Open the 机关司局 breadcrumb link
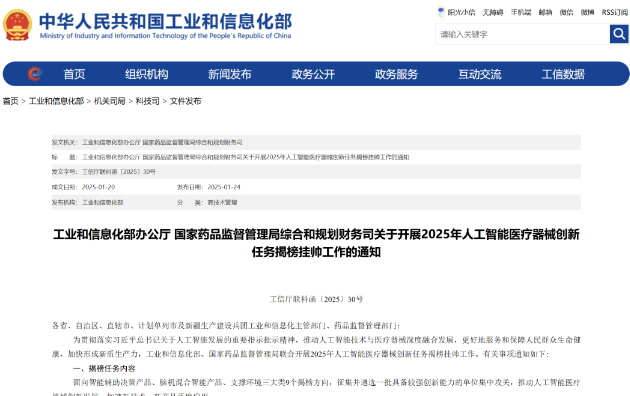 pyautogui.click(x=110, y=101)
